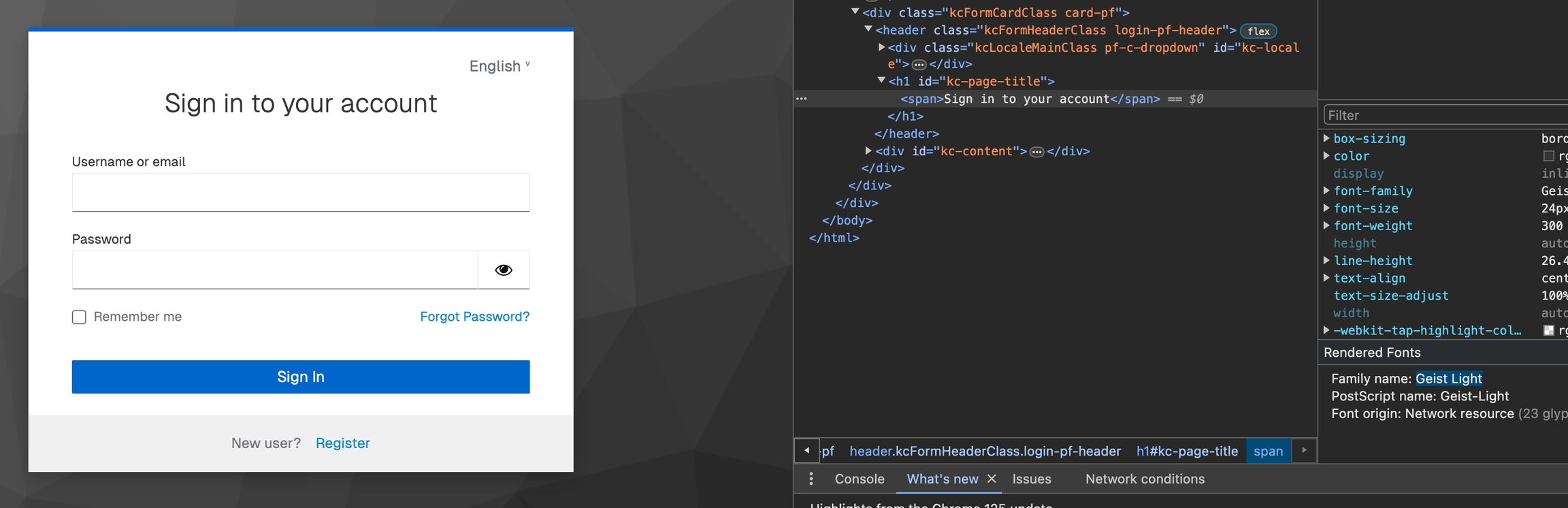Collapse the h1 kc-page-title node
The height and width of the screenshot is (508, 1568).
[x=881, y=80]
